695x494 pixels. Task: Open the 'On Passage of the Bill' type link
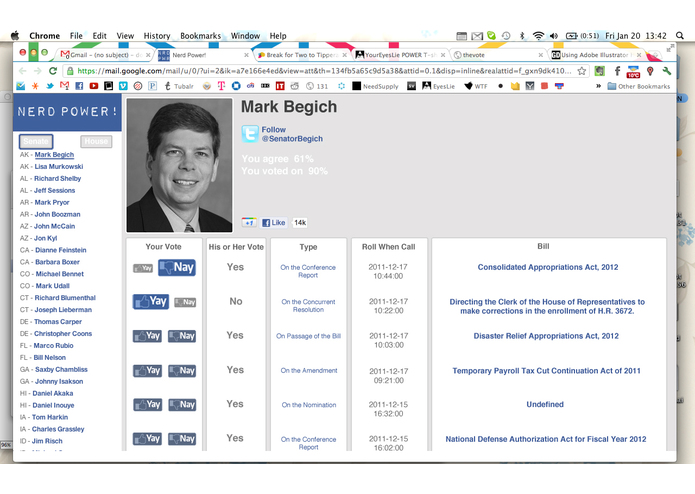(308, 336)
